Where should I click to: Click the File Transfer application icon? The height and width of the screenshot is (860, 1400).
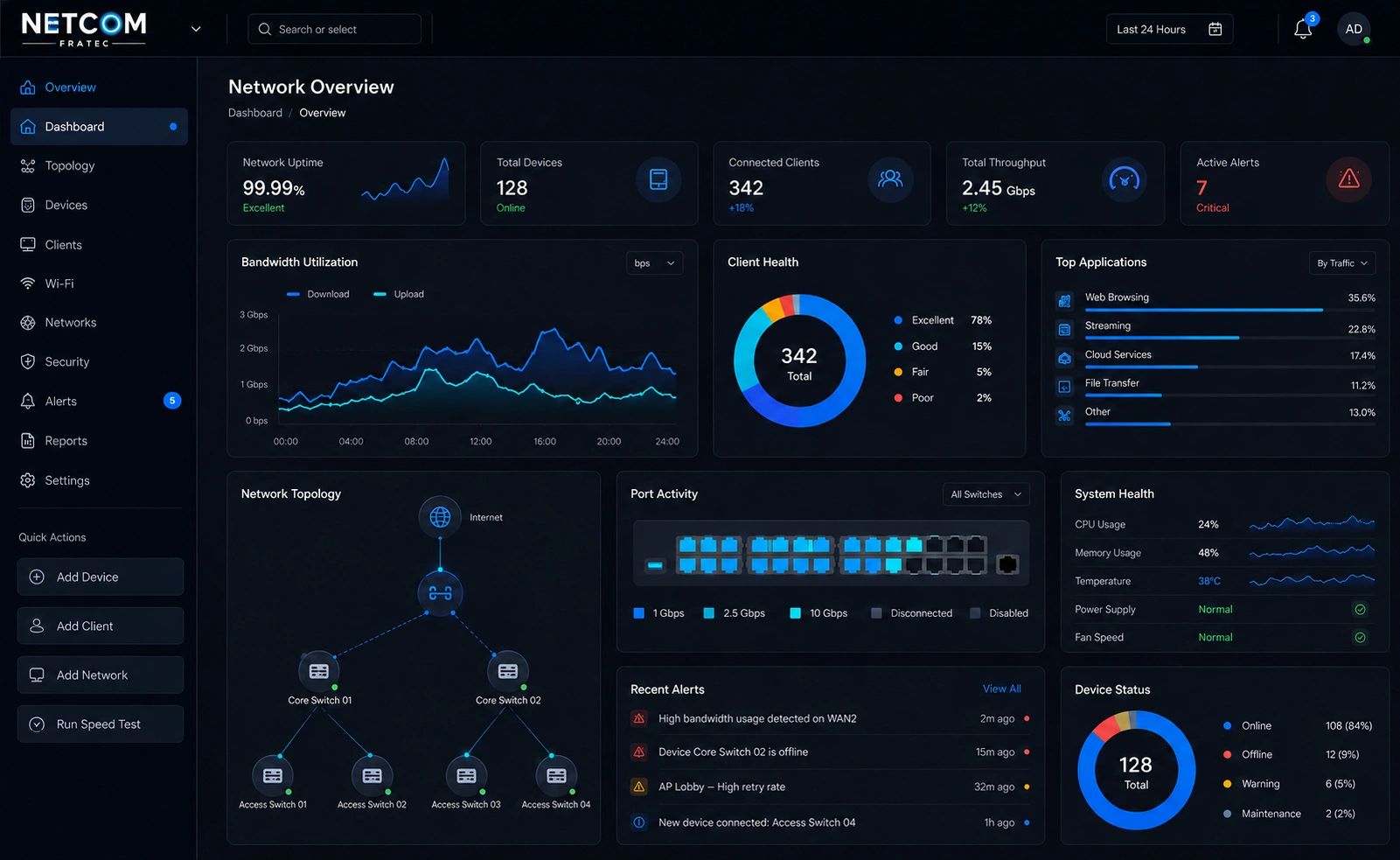tap(1064, 387)
